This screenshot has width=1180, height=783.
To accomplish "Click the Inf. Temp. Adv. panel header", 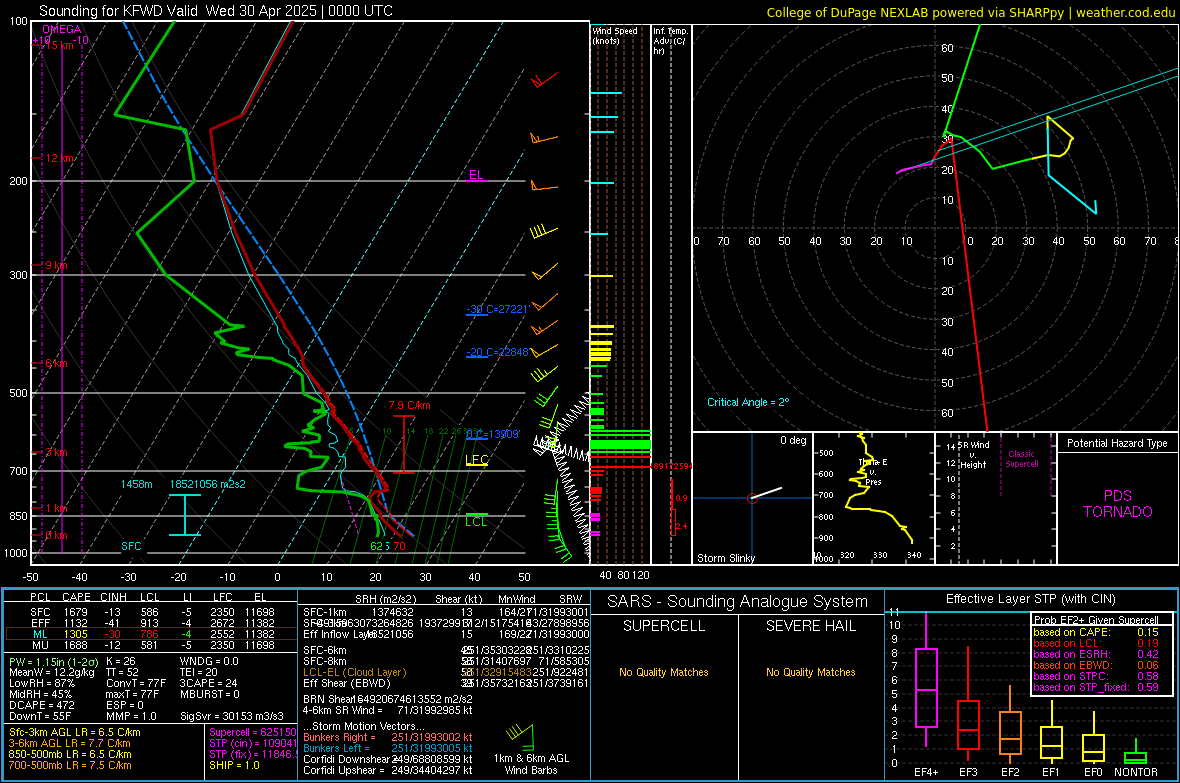I will point(670,41).
